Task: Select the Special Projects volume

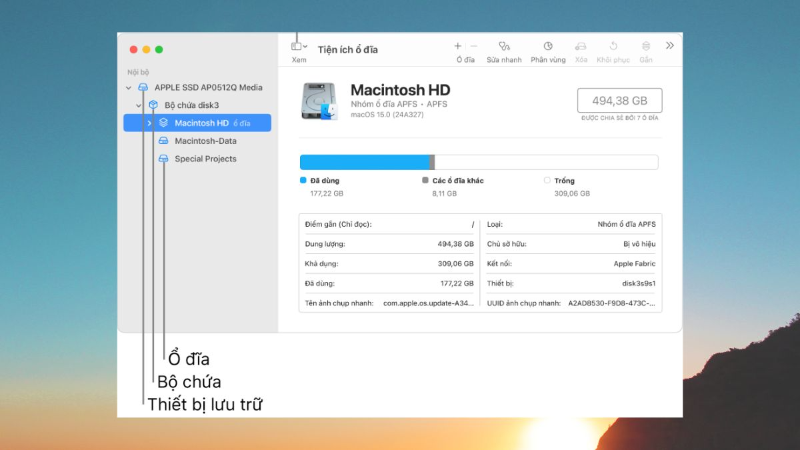Action: 205,159
